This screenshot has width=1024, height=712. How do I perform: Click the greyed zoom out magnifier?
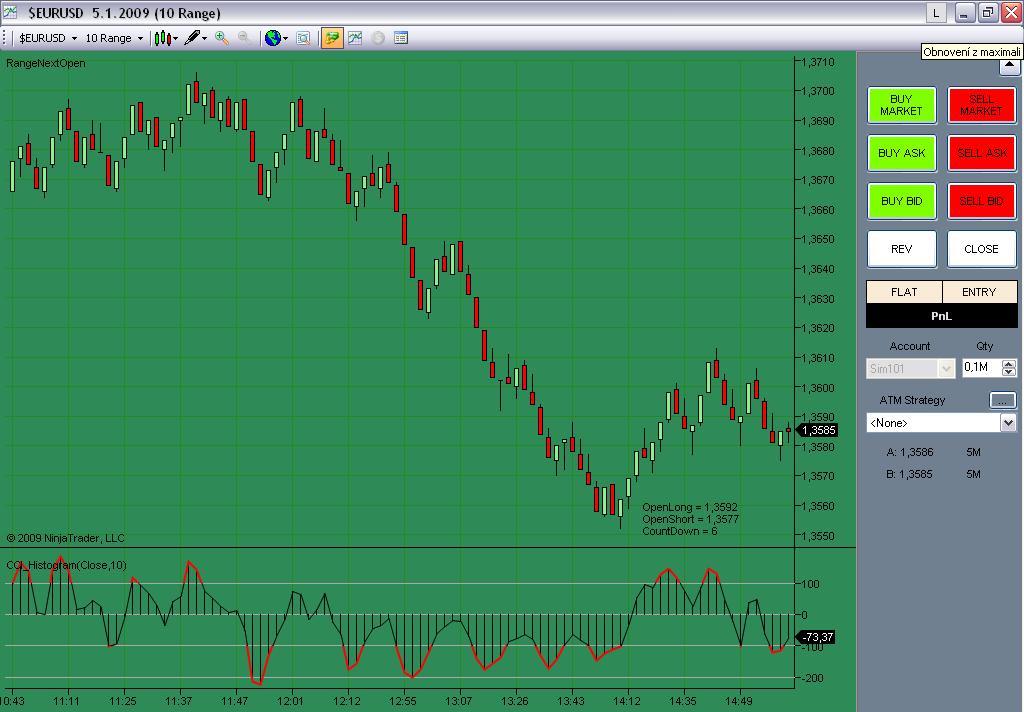[x=244, y=38]
